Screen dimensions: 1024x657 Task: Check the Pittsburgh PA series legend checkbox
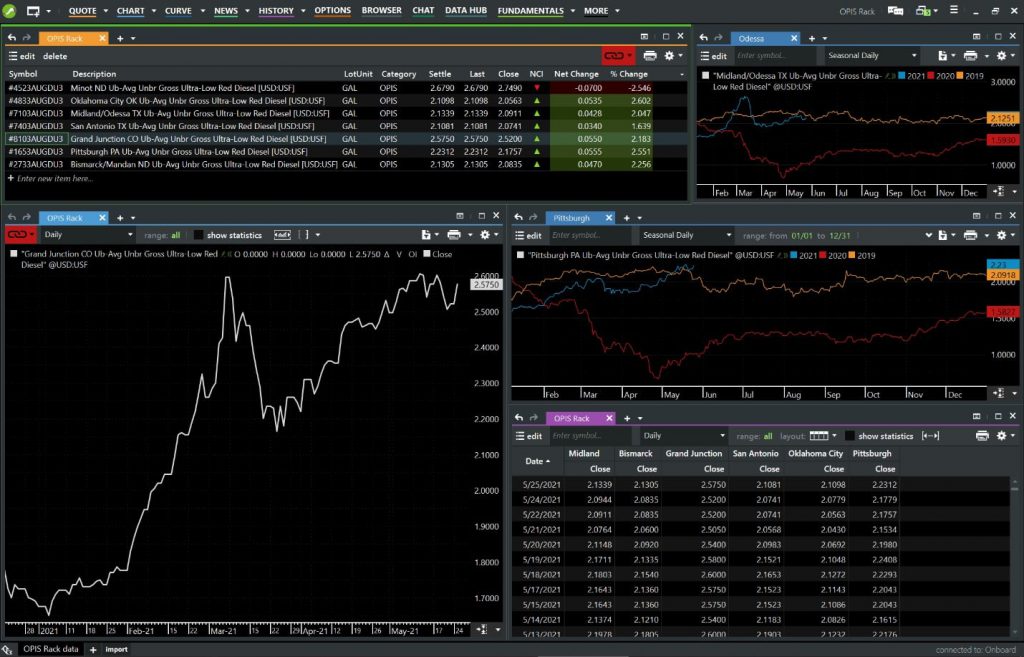tap(519, 255)
